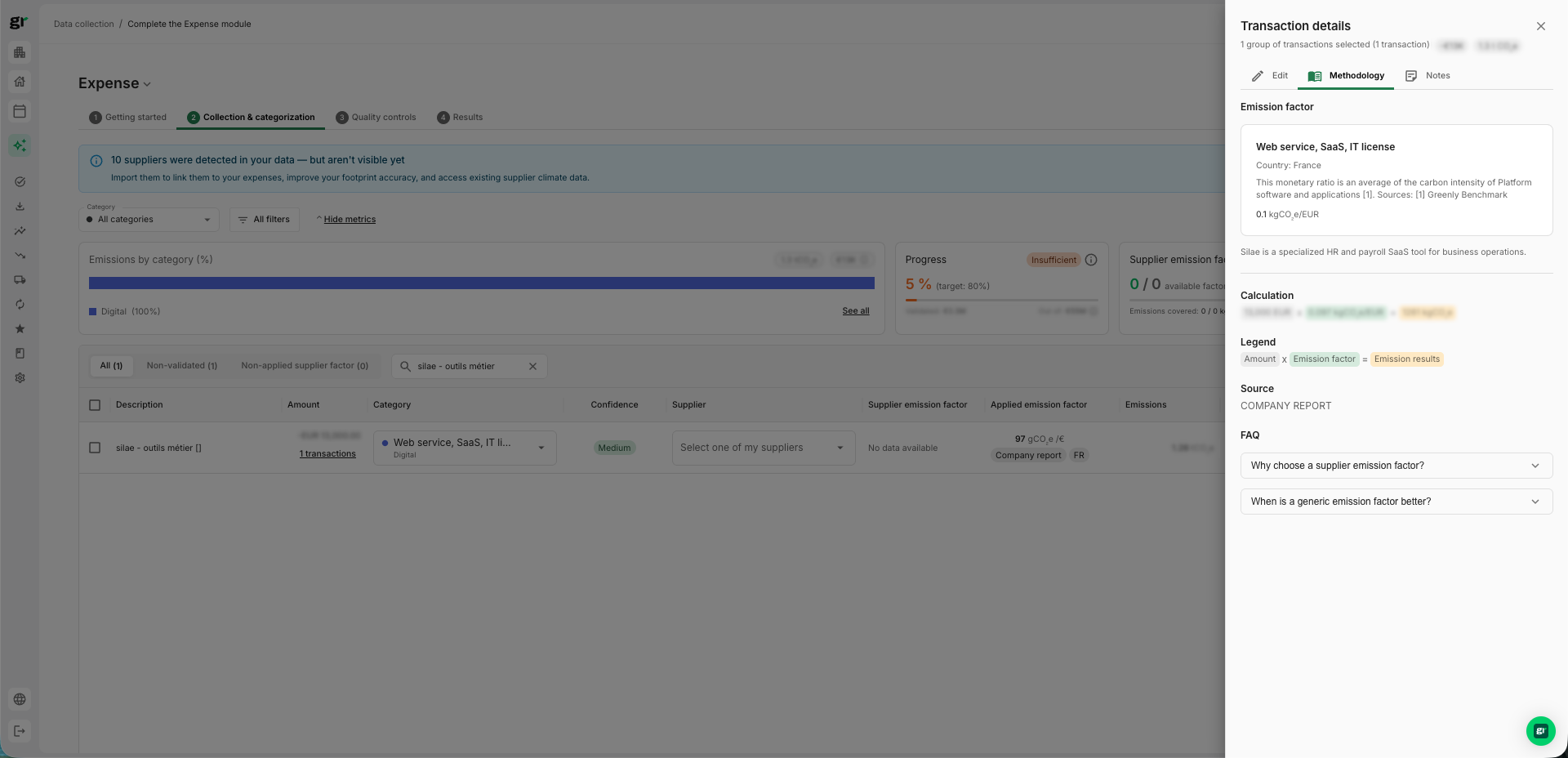Open the circled checkmark sidebar icon

click(20, 182)
